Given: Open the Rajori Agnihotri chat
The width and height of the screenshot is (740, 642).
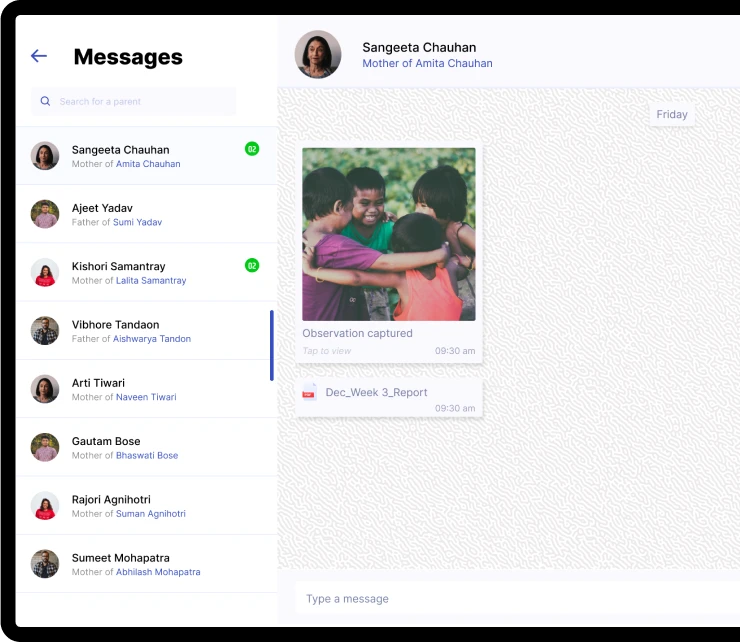Looking at the screenshot, I should pyautogui.click(x=111, y=499).
